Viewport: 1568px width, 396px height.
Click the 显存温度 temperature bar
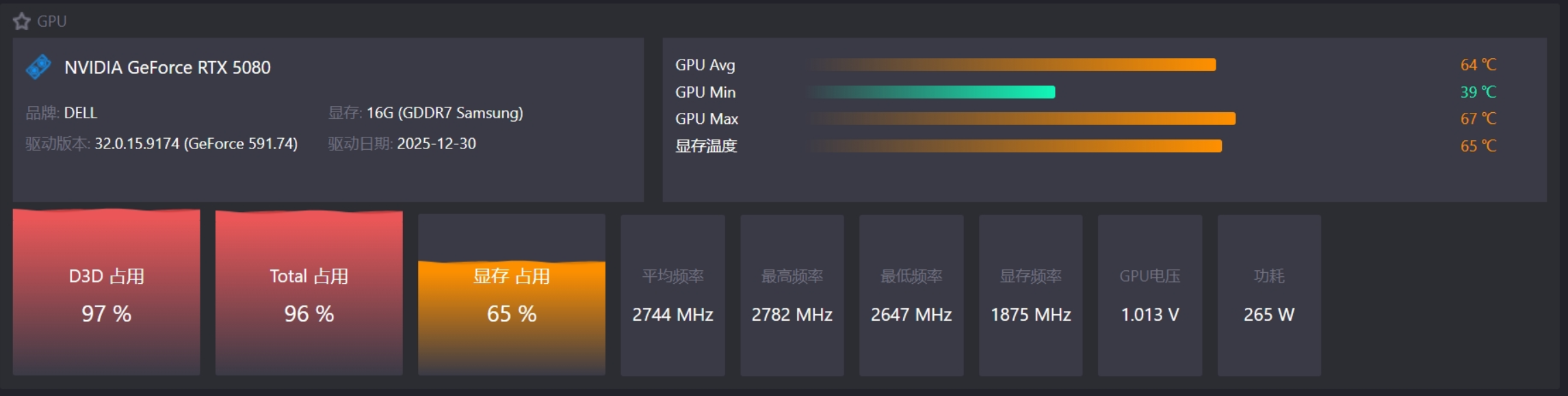pos(1015,146)
